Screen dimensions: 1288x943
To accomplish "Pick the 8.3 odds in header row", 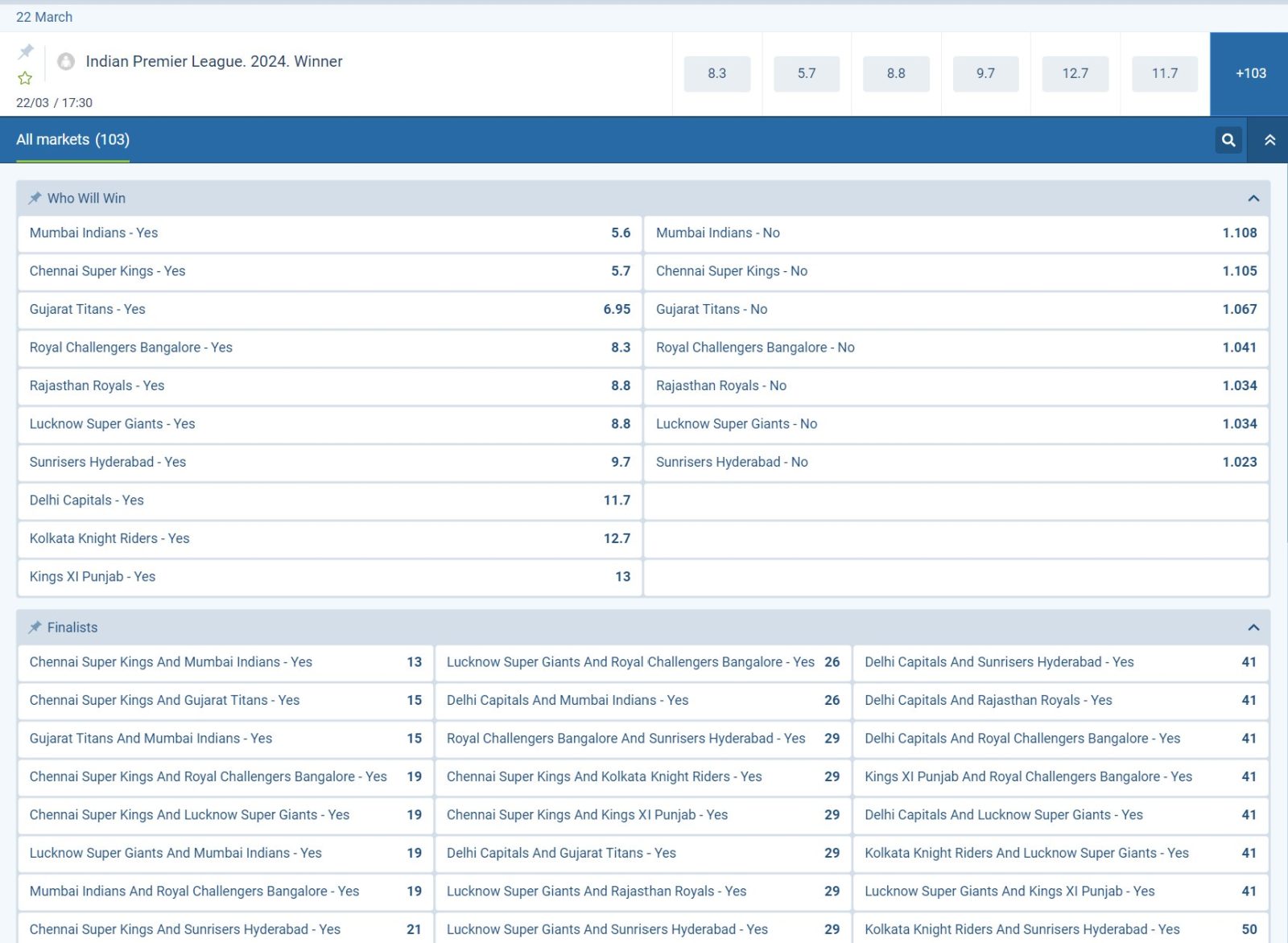I will point(716,73).
